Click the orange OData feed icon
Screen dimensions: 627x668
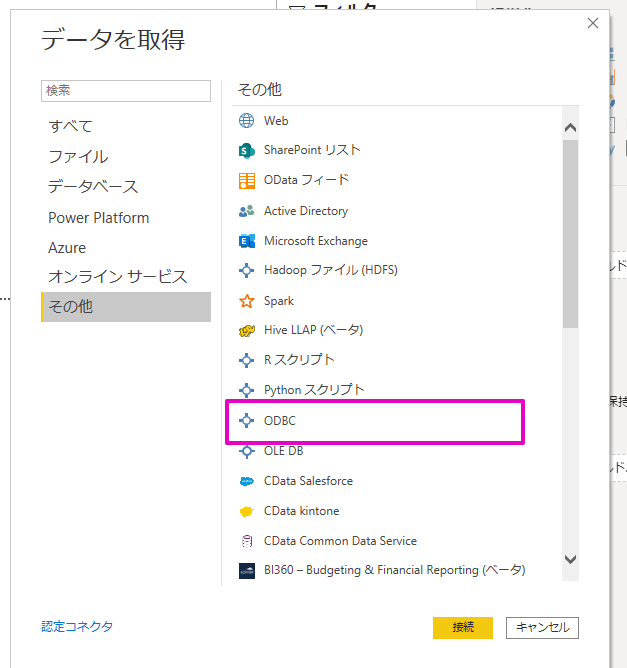pyautogui.click(x=247, y=181)
